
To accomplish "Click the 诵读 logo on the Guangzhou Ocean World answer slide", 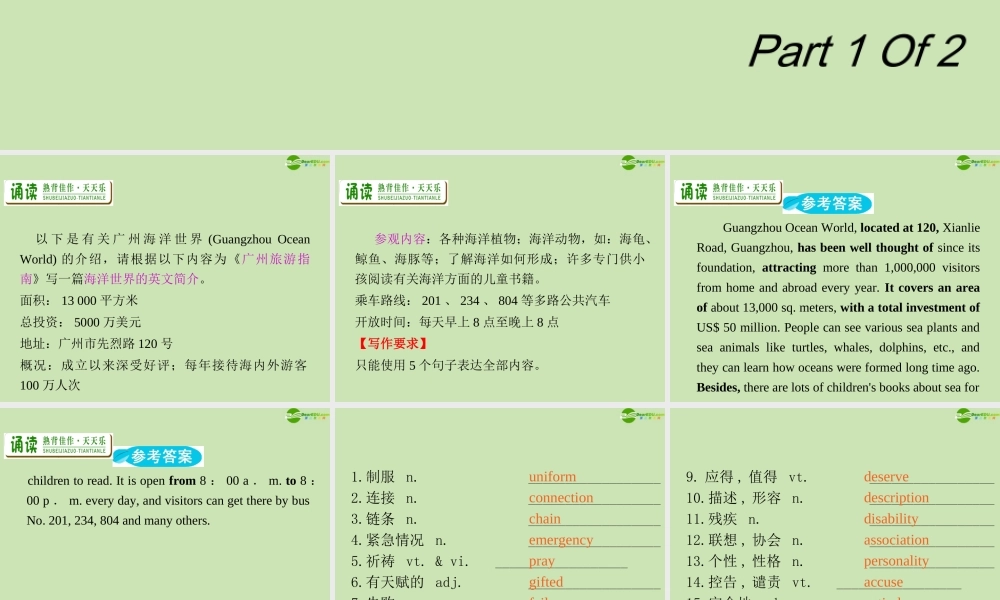I will (x=728, y=192).
